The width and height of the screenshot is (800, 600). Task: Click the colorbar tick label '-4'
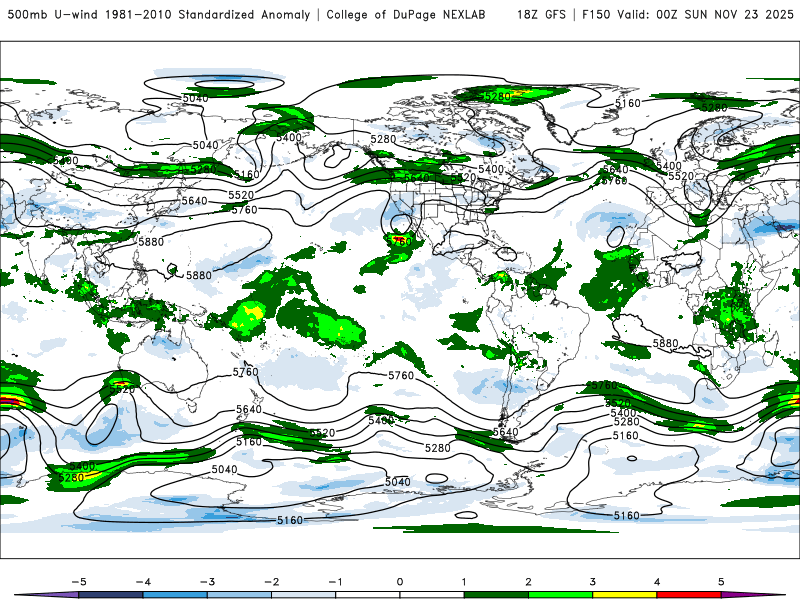tap(143, 582)
